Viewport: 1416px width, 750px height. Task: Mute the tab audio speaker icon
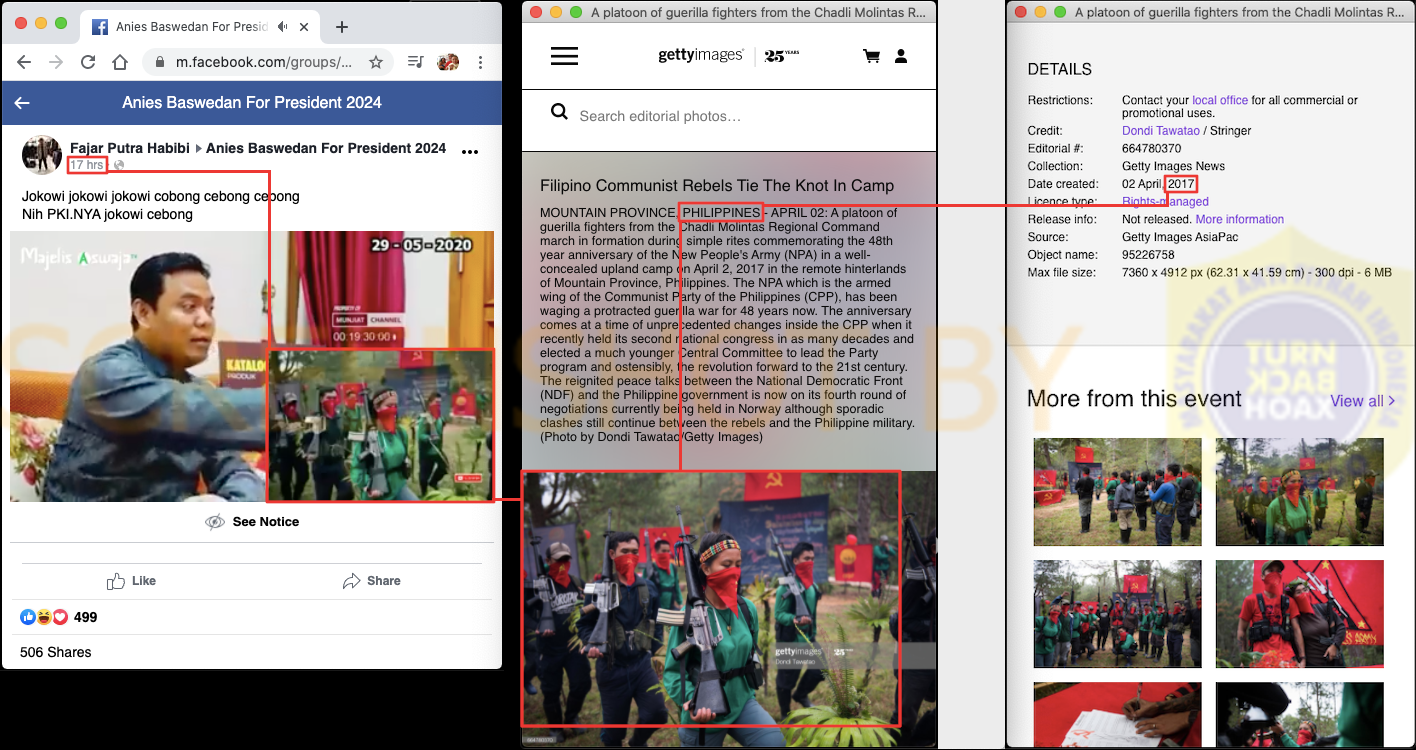click(283, 27)
